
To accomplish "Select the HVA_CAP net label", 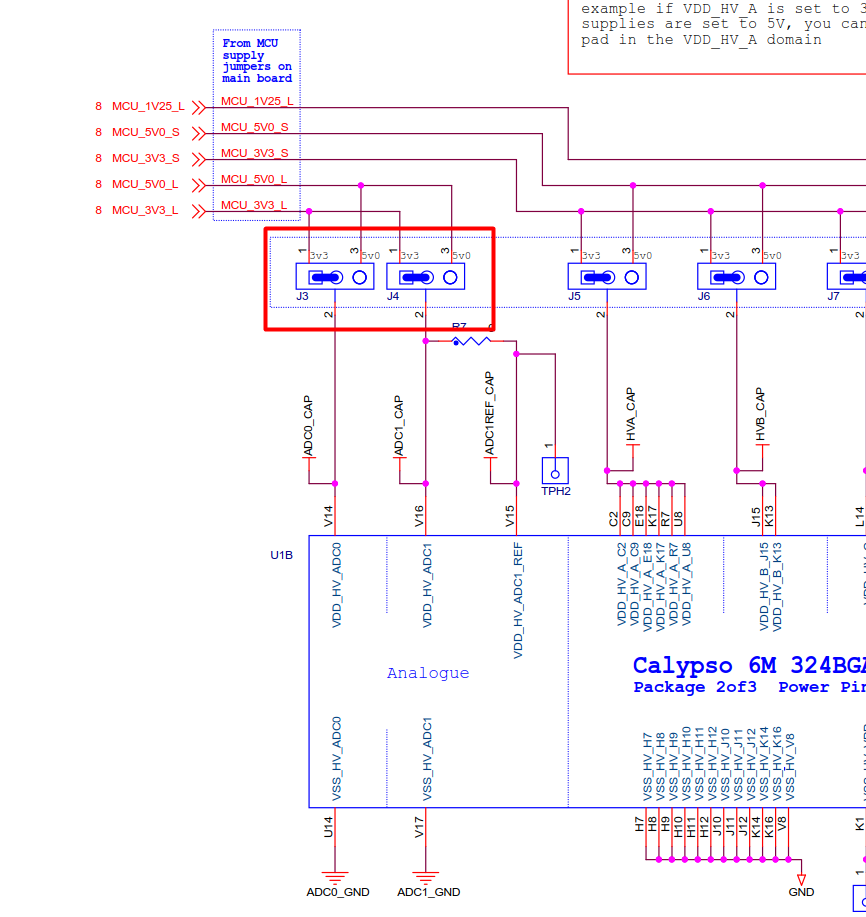I will (x=630, y=414).
